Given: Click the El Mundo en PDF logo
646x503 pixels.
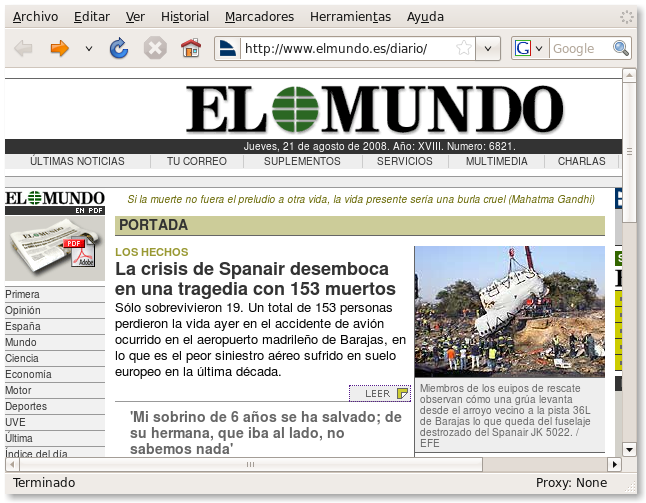Looking at the screenshot, I should coord(55,202).
